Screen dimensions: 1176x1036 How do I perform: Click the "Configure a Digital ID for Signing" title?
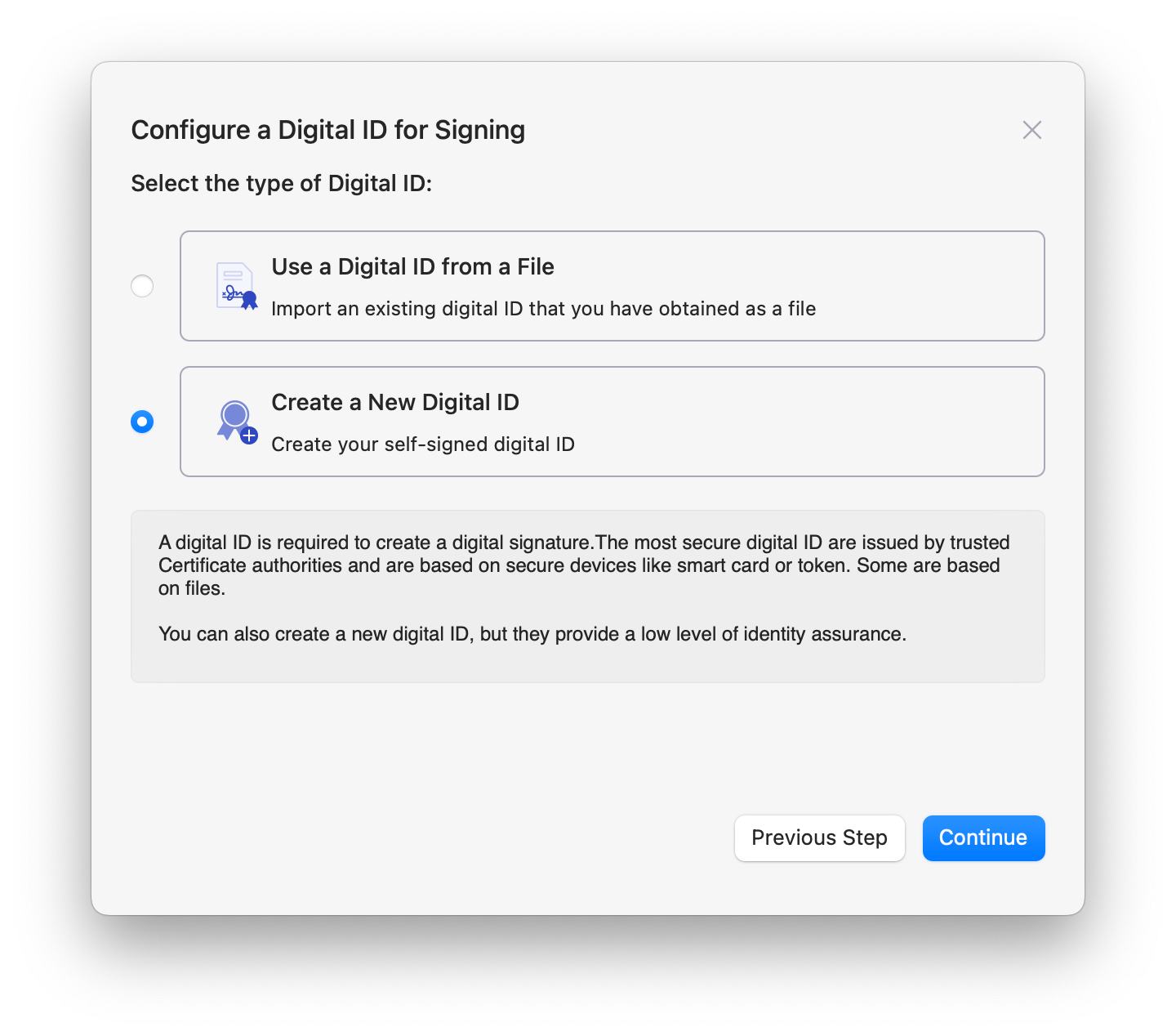tap(327, 130)
